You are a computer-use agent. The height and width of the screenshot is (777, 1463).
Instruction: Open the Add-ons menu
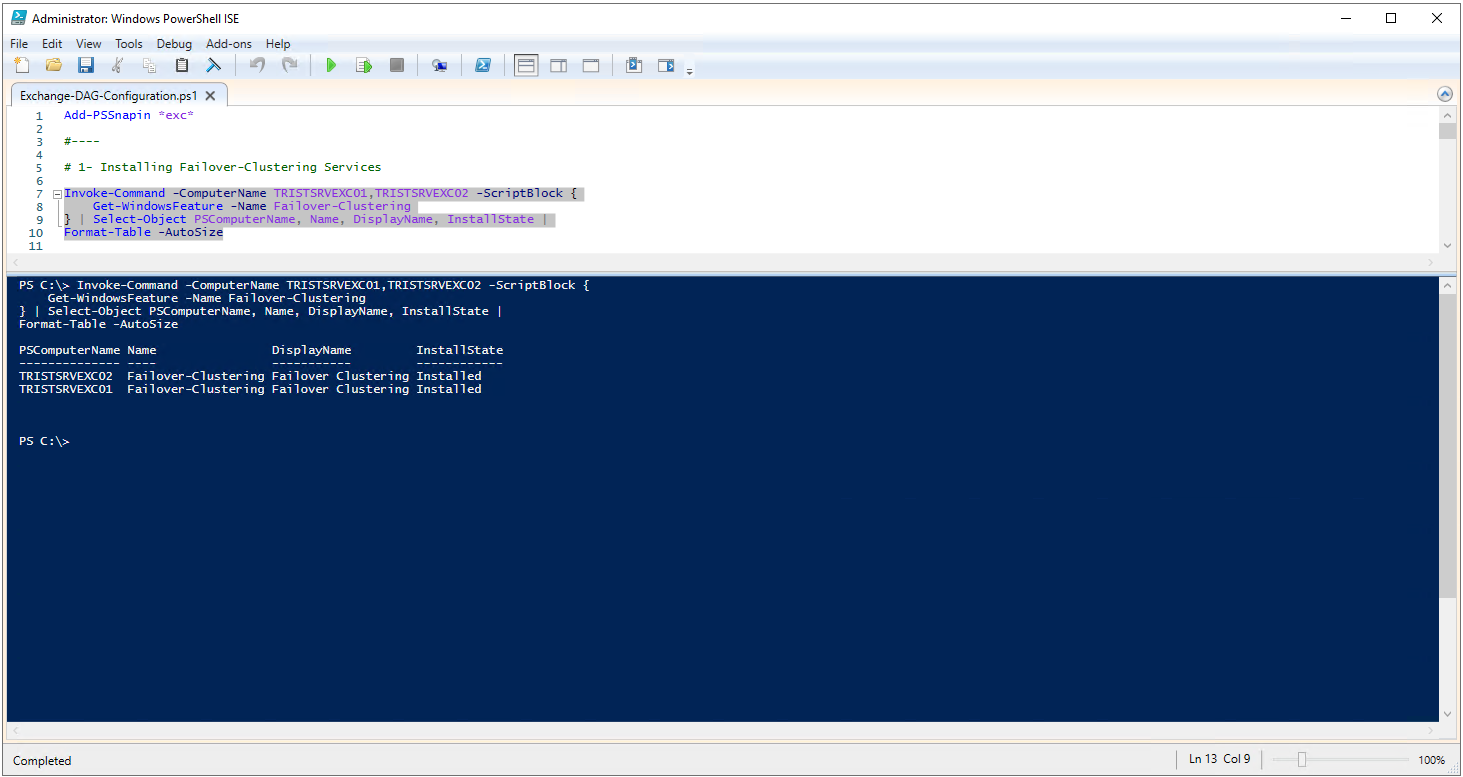(x=229, y=44)
